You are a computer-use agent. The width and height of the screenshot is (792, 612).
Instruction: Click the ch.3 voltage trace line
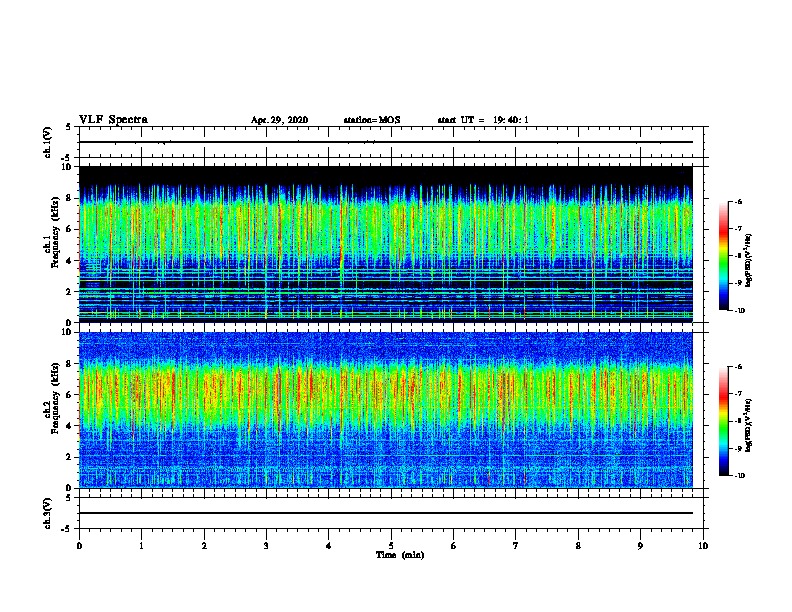[386, 513]
